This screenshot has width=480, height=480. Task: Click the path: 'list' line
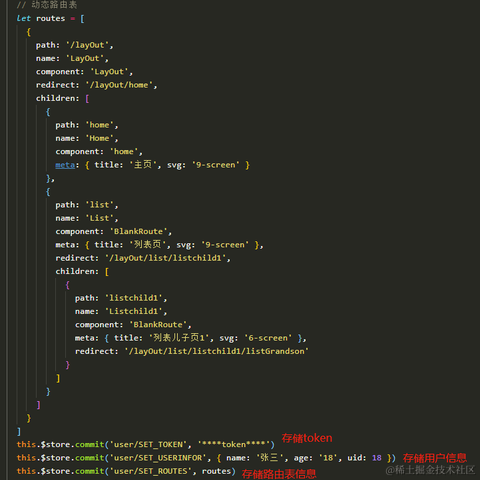click(87, 205)
